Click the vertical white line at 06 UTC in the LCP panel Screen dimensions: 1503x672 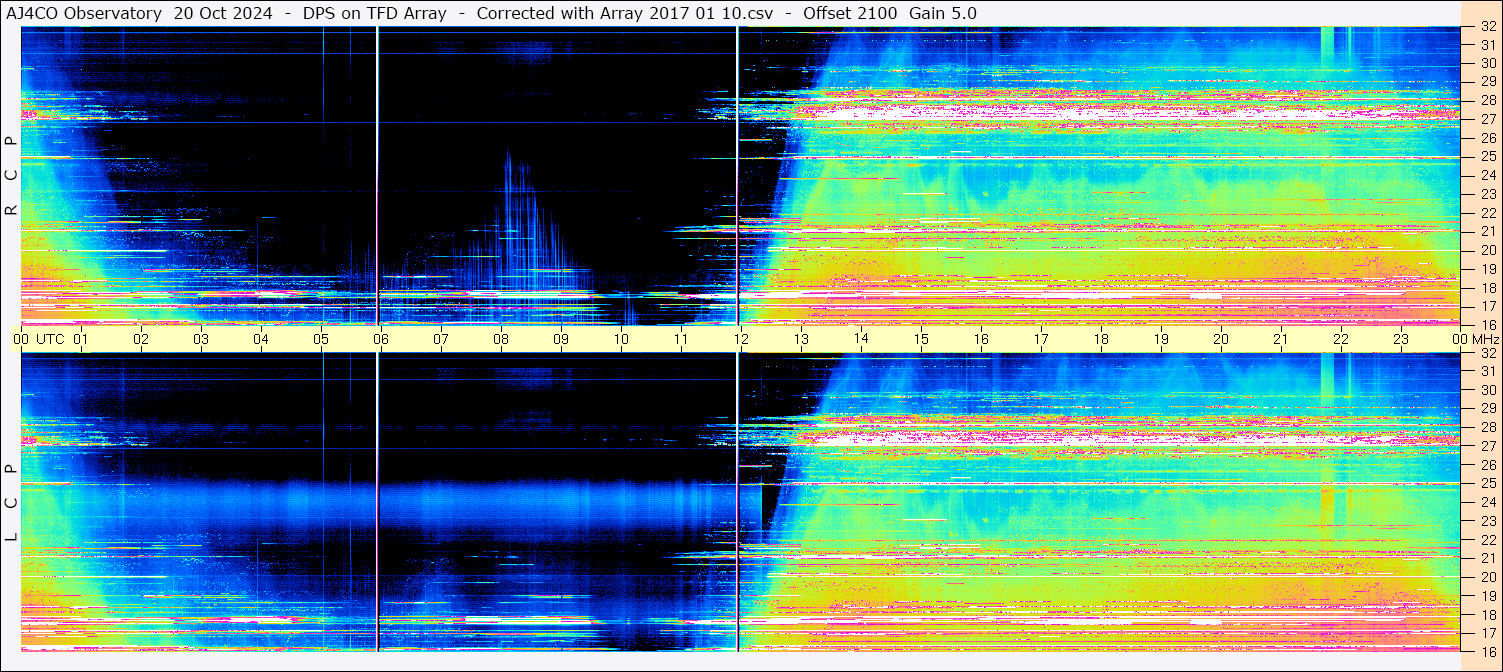point(377,500)
